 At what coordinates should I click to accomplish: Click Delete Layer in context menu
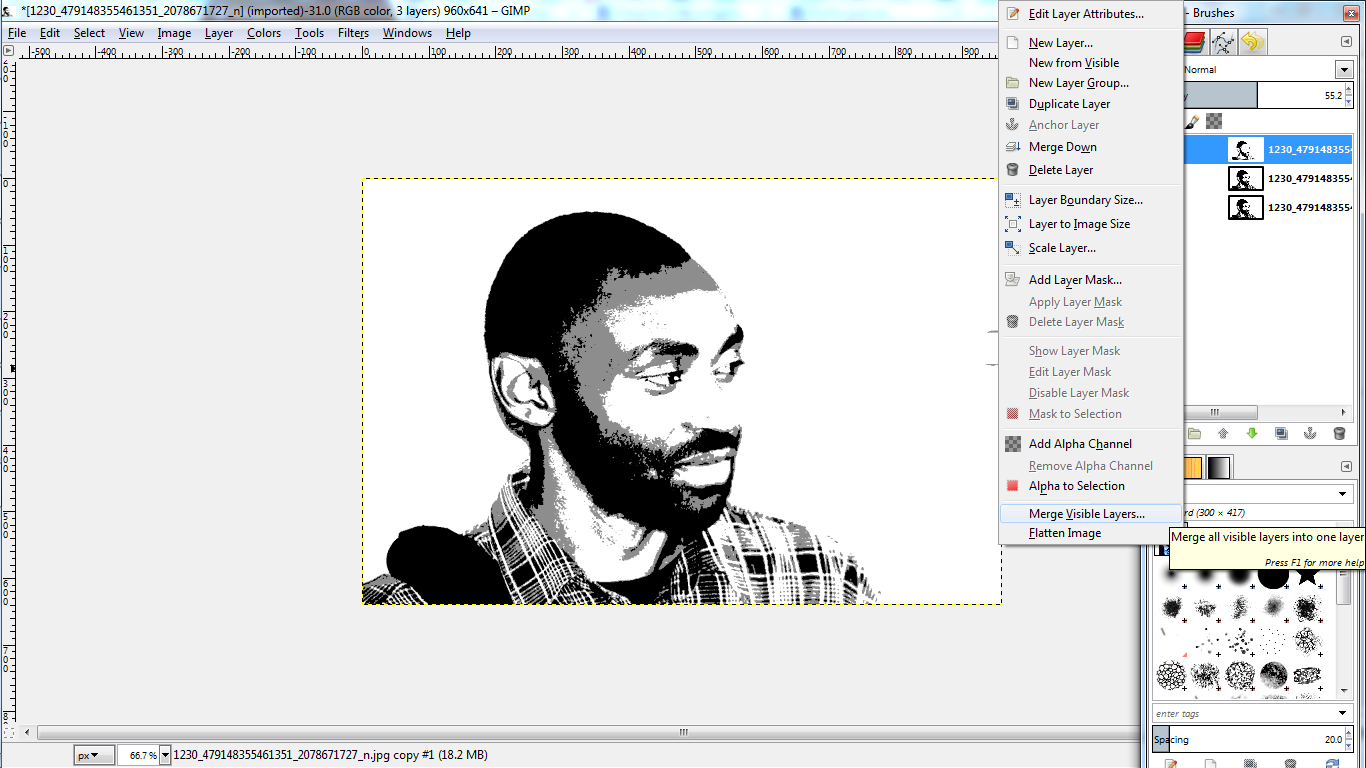1061,170
